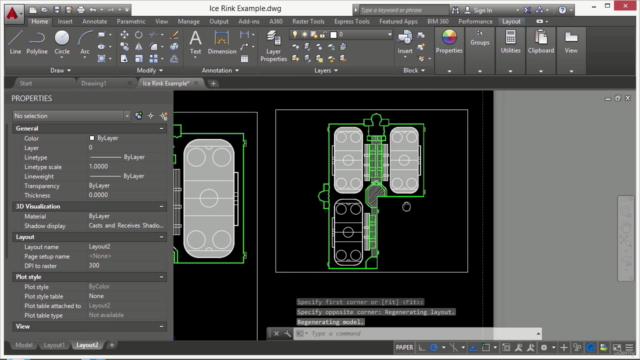Screen dimensions: 640x360
Task: Switch to the Layout1 tab
Action: click(54, 345)
